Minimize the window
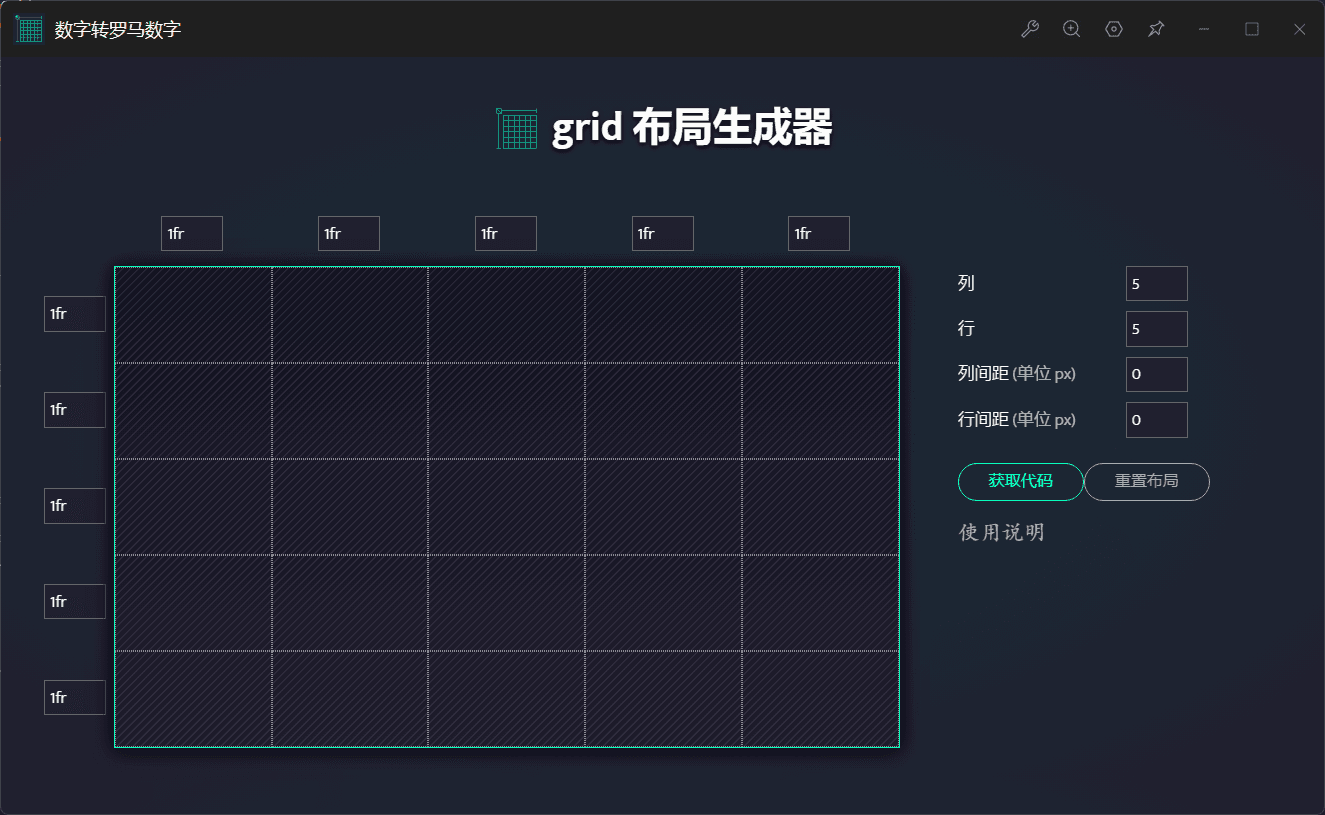 [1204, 29]
